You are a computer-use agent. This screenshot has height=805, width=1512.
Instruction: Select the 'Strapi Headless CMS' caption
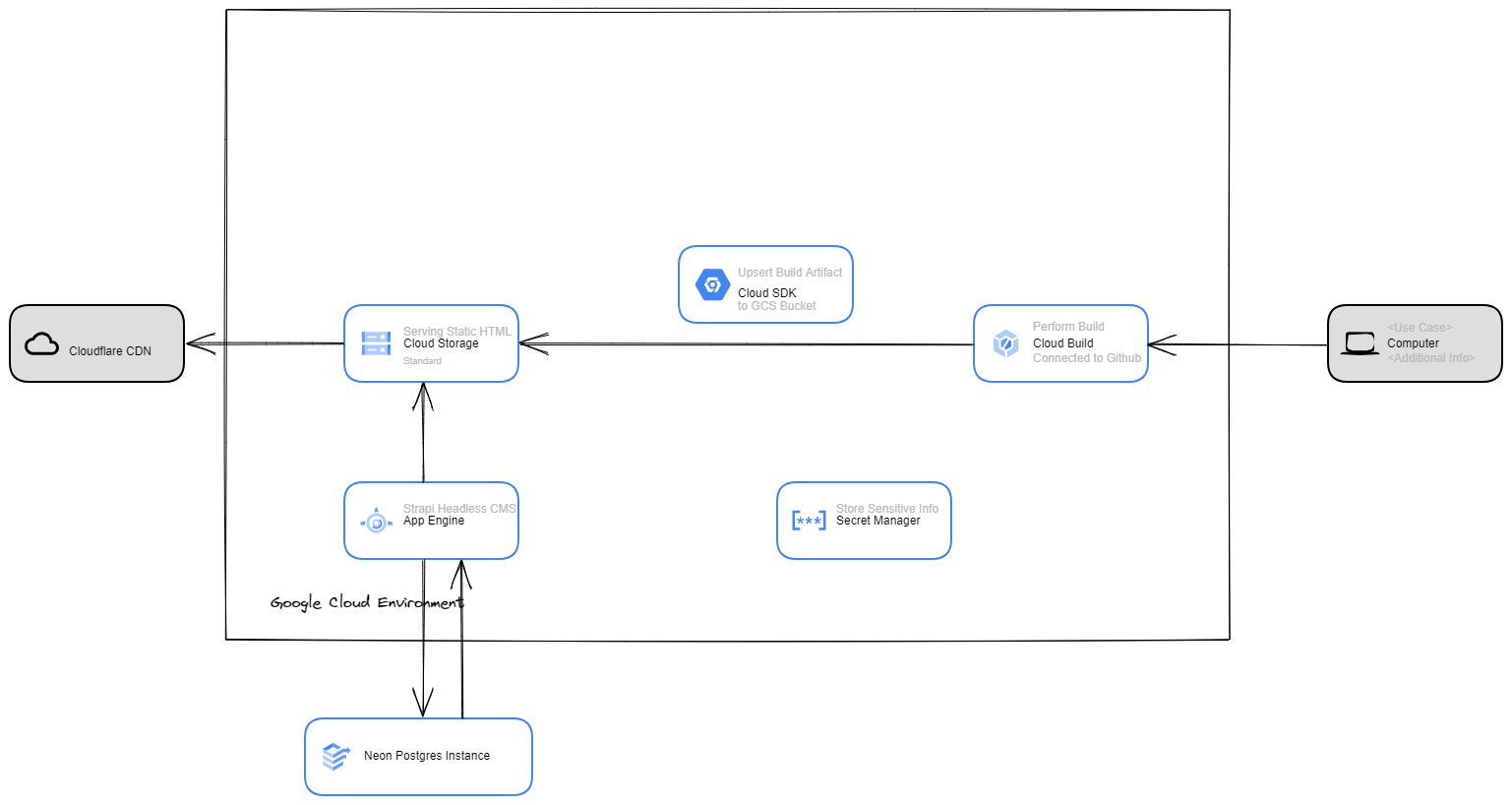click(459, 509)
